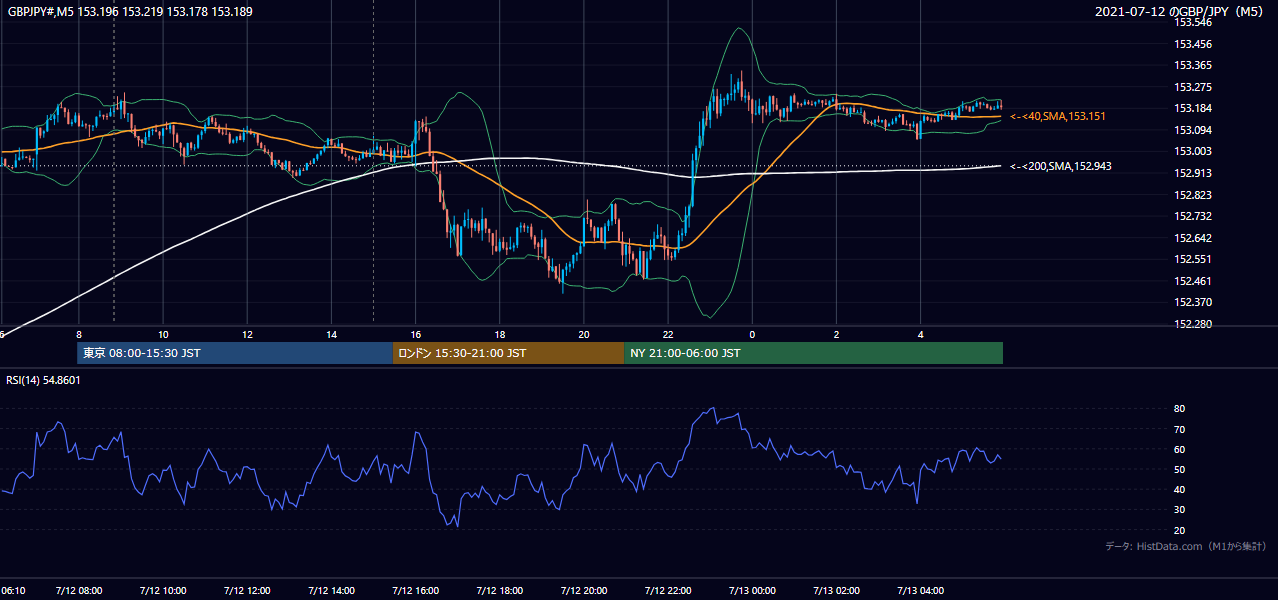The image size is (1278, 600).
Task: Click the RSI(14) 54.8601 indicator label
Action: pos(44,380)
